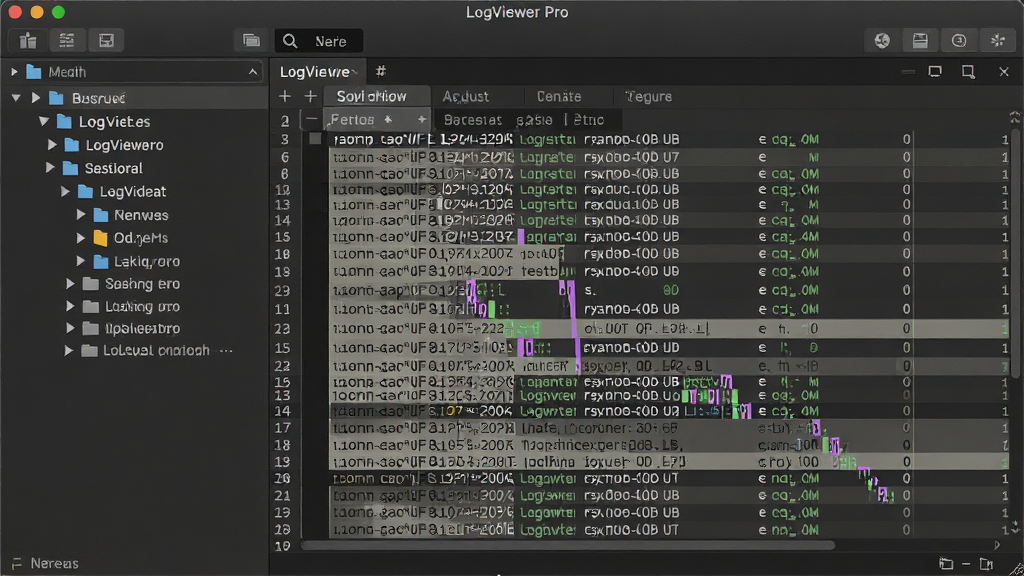The height and width of the screenshot is (576, 1024).
Task: Expand the Lakiq,roro folder arrow
Action: pyautogui.click(x=80, y=261)
